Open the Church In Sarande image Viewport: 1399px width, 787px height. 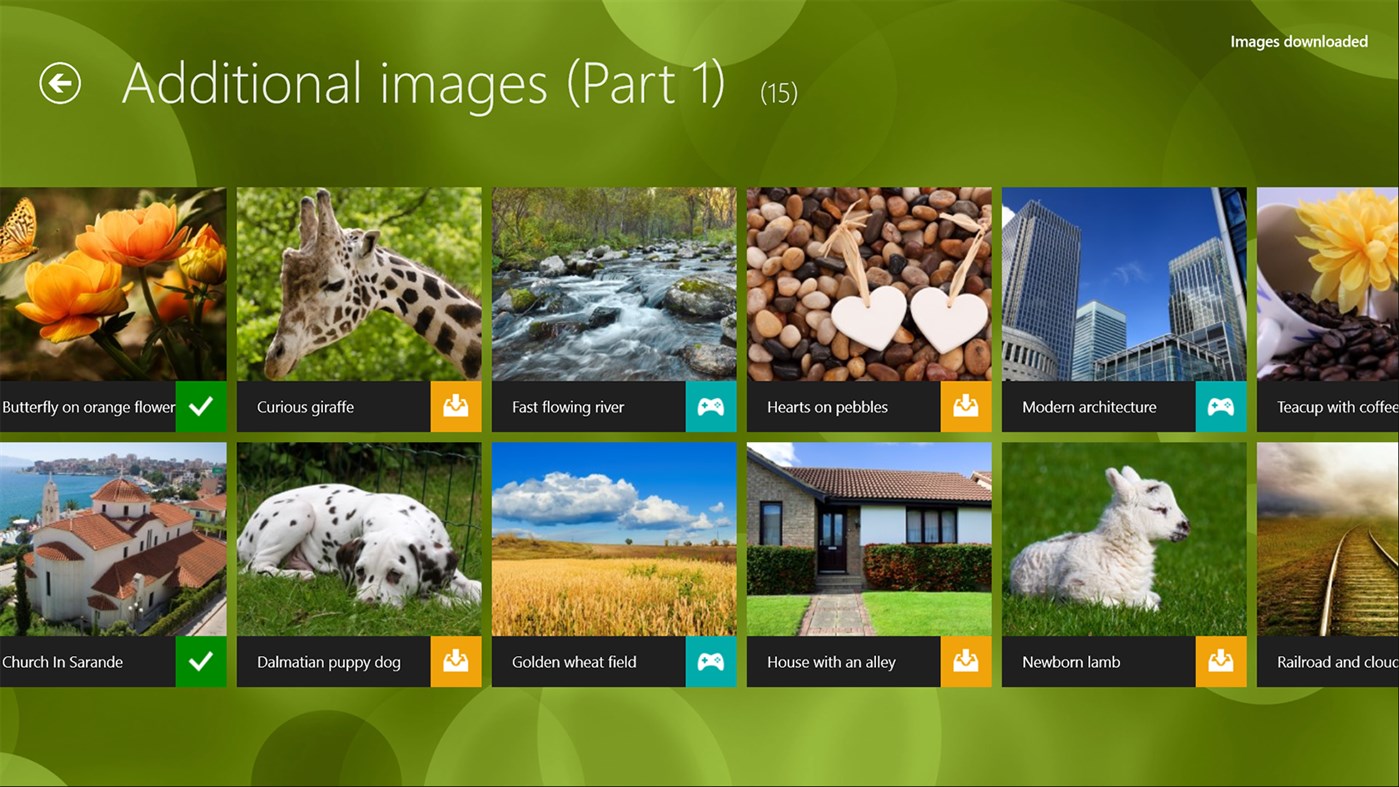113,539
